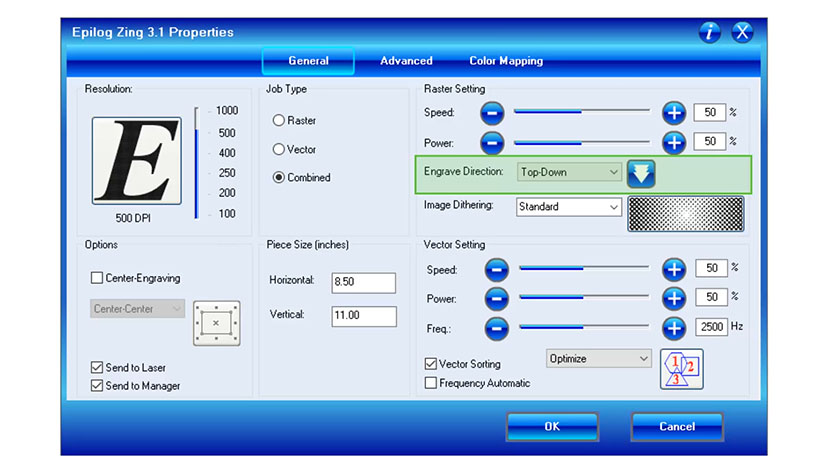Screen dimensions: 830x473
Task: Switch to the Advanced tab
Action: tap(406, 61)
